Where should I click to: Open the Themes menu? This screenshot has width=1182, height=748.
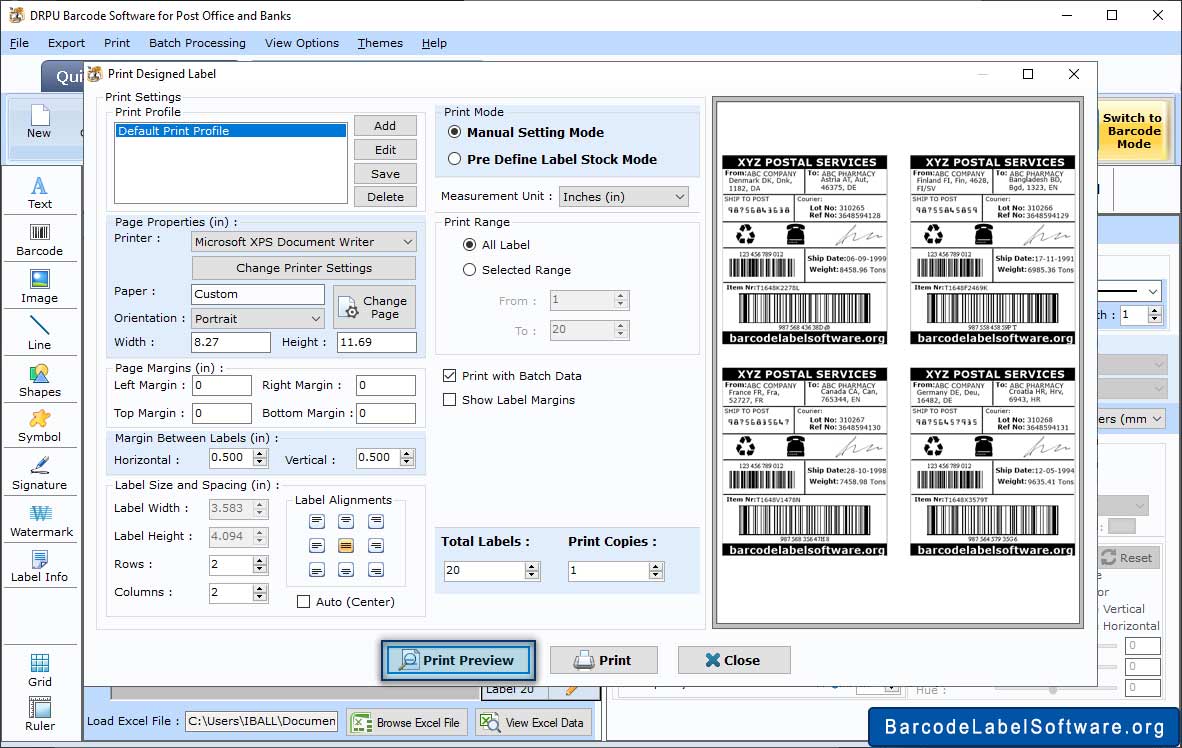pyautogui.click(x=380, y=43)
